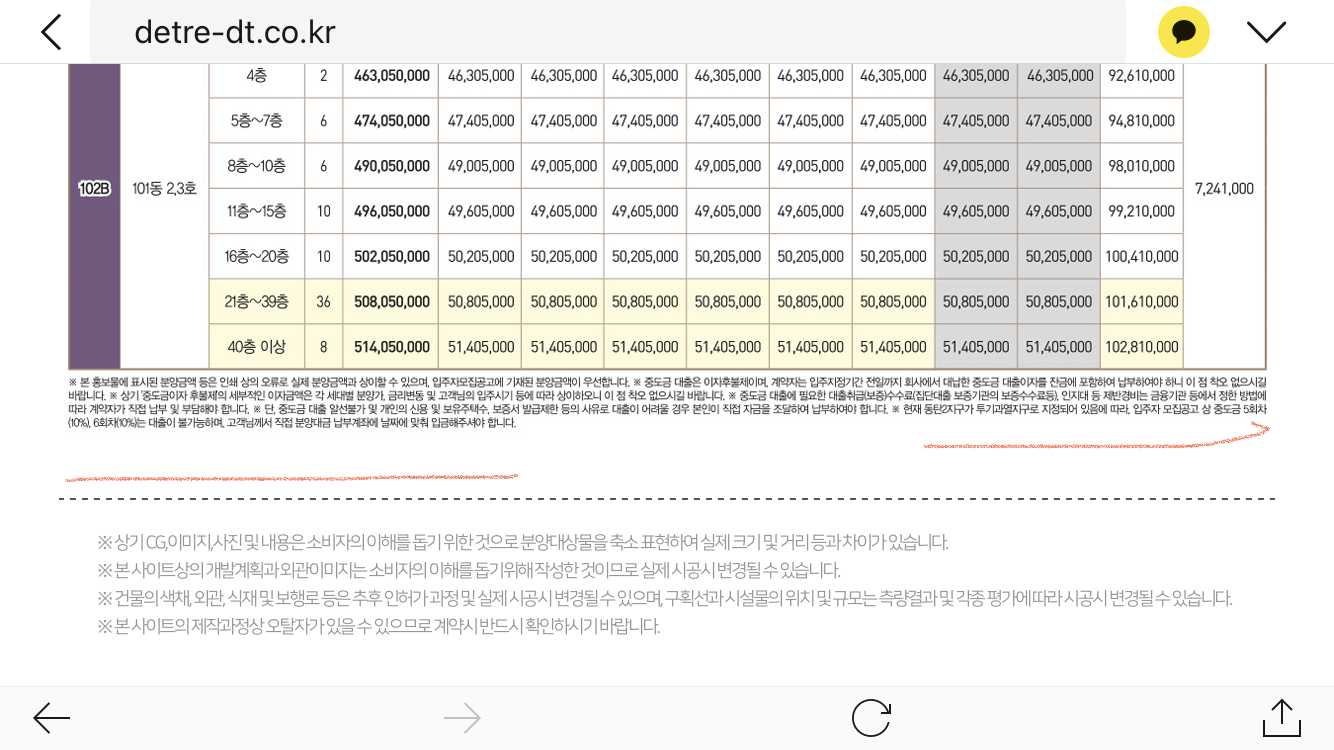Image resolution: width=1334 pixels, height=750 pixels.
Task: Tap the 463,050,000 price for 4층
Action: tap(391, 76)
